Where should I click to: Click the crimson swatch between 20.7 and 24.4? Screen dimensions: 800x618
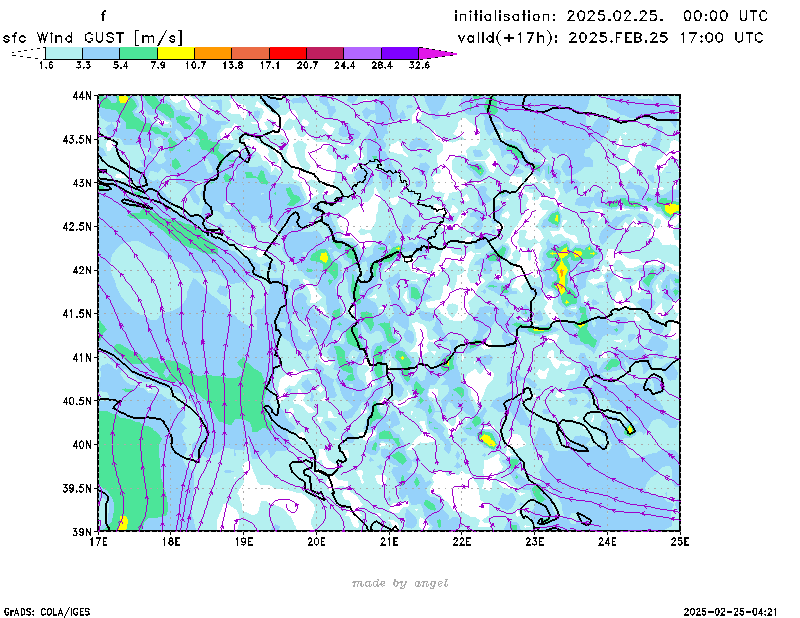324,52
